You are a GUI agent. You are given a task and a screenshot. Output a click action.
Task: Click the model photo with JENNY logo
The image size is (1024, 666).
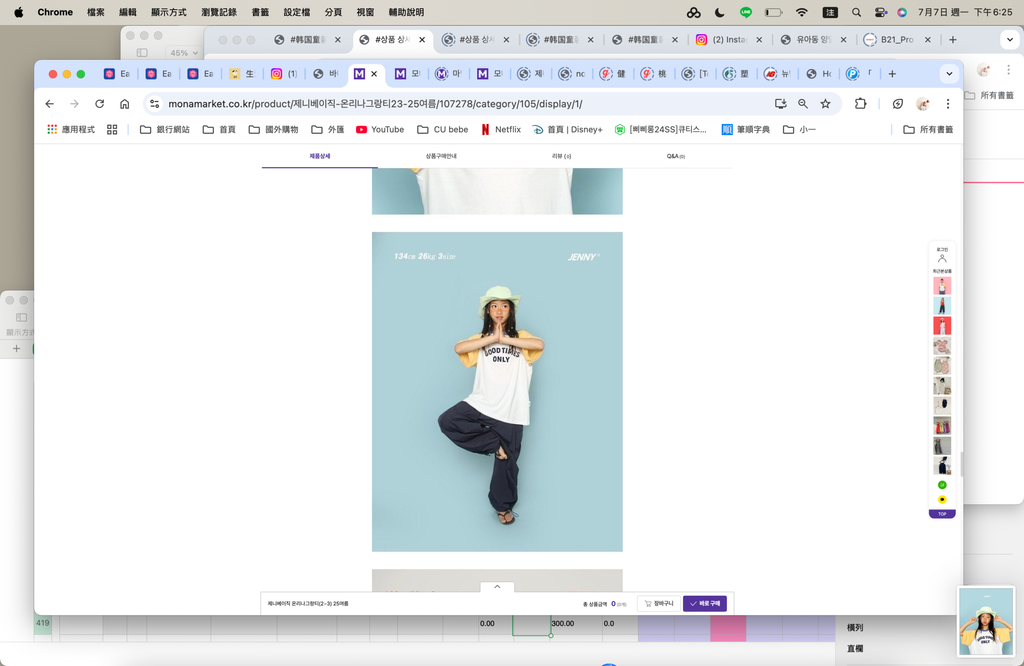pyautogui.click(x=497, y=392)
